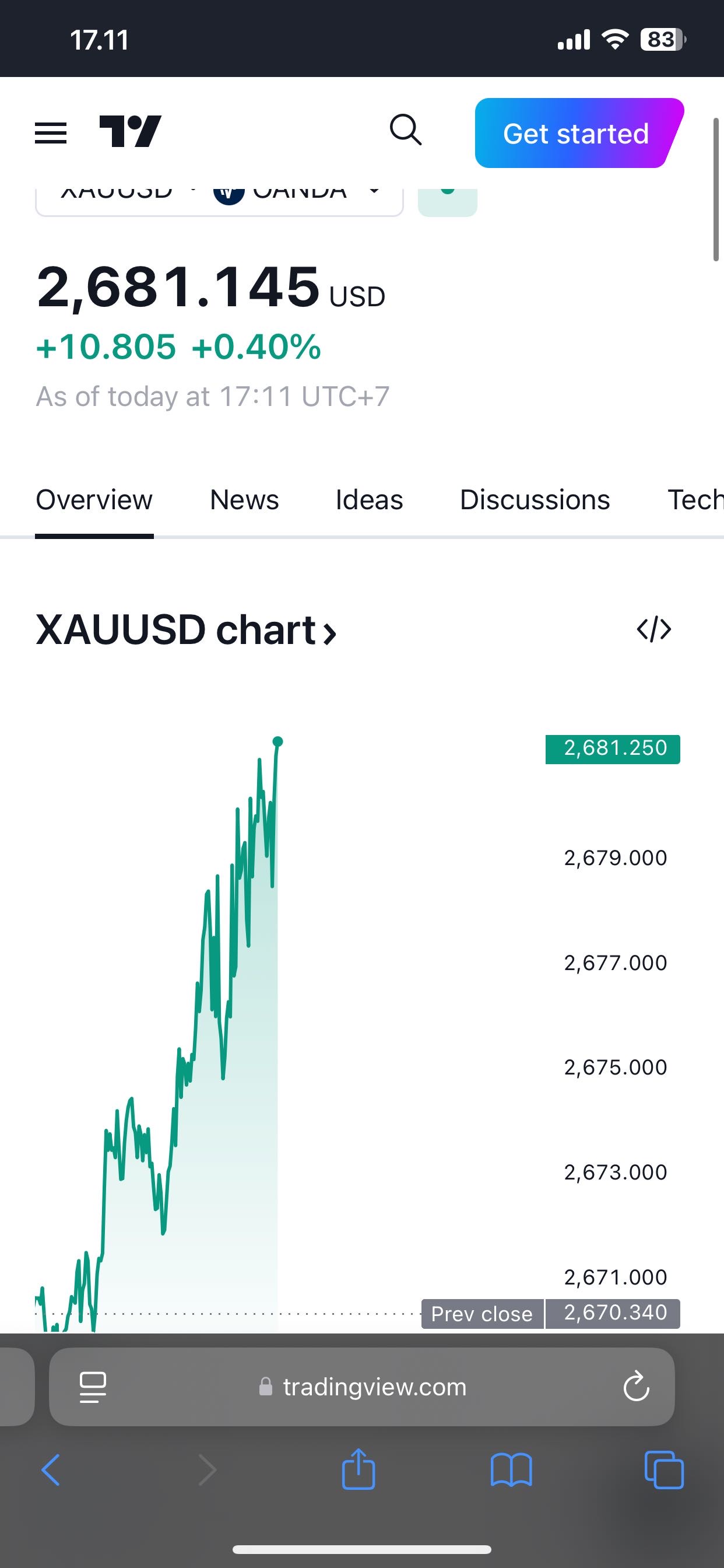Tap the Safari share icon
The height and width of the screenshot is (1568, 724).
[x=359, y=1469]
